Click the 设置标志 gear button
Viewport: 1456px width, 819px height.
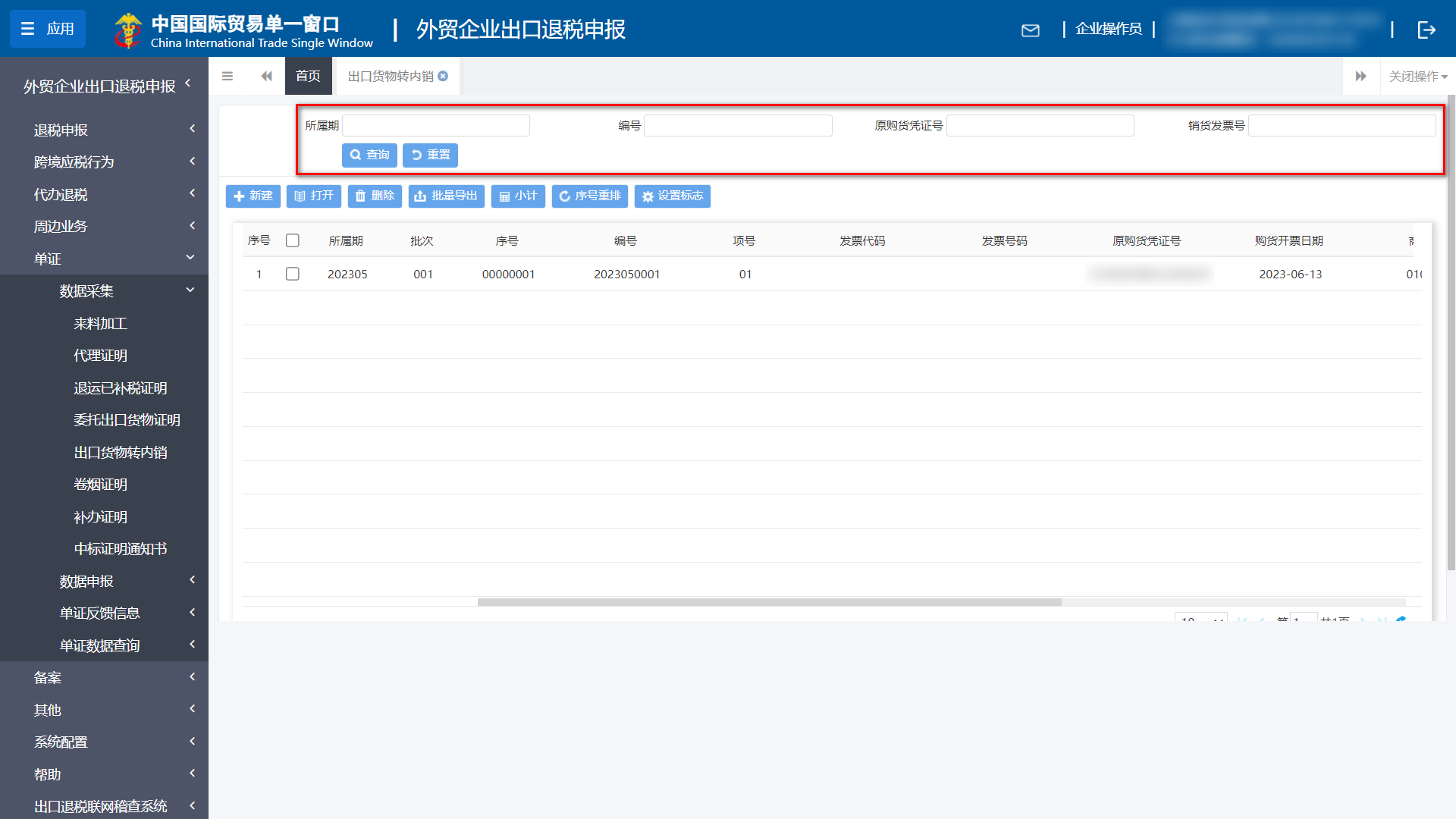(x=672, y=196)
